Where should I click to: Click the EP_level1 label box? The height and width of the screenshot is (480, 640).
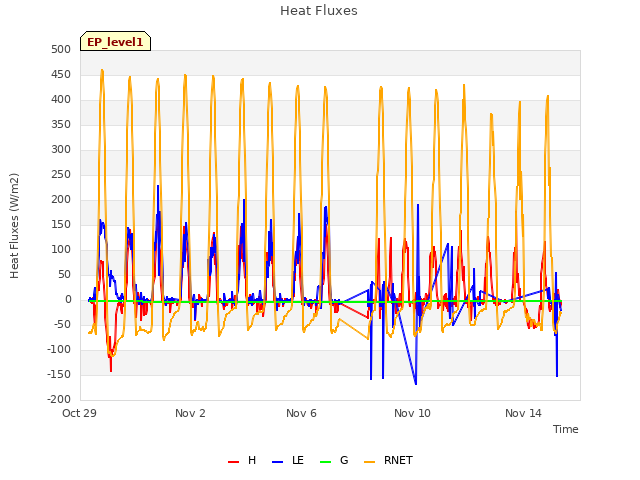coord(116,41)
